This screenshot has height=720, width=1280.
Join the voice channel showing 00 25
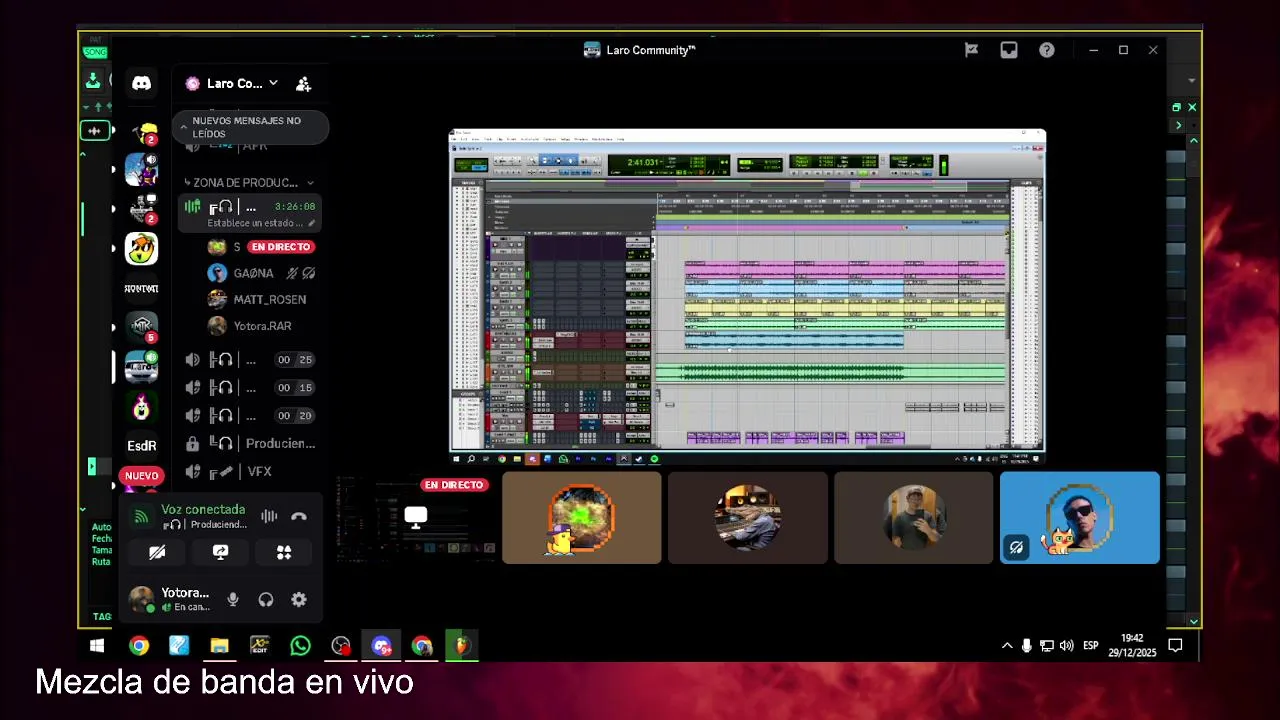[250, 360]
